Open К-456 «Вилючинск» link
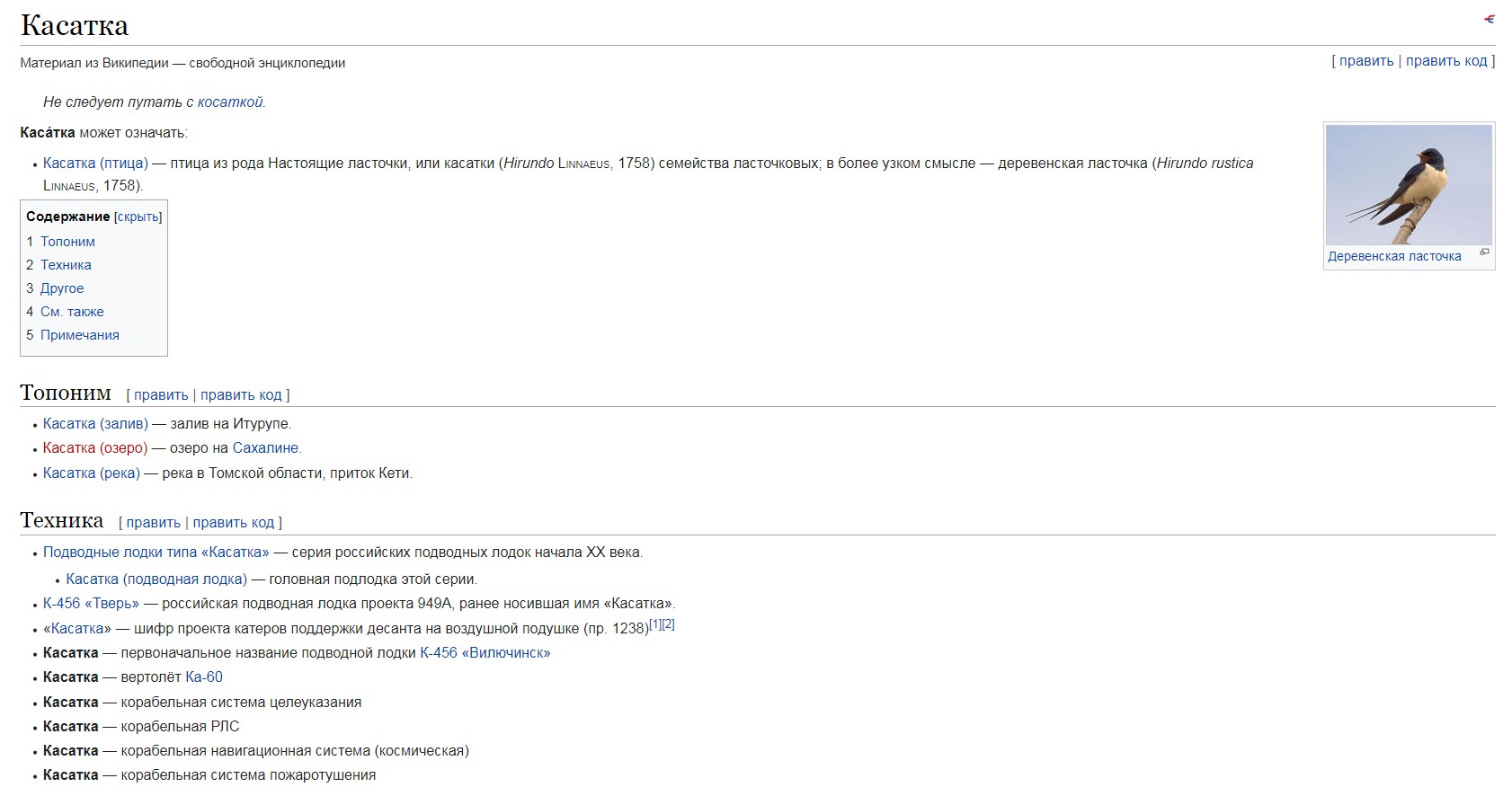1512x796 pixels. [485, 653]
